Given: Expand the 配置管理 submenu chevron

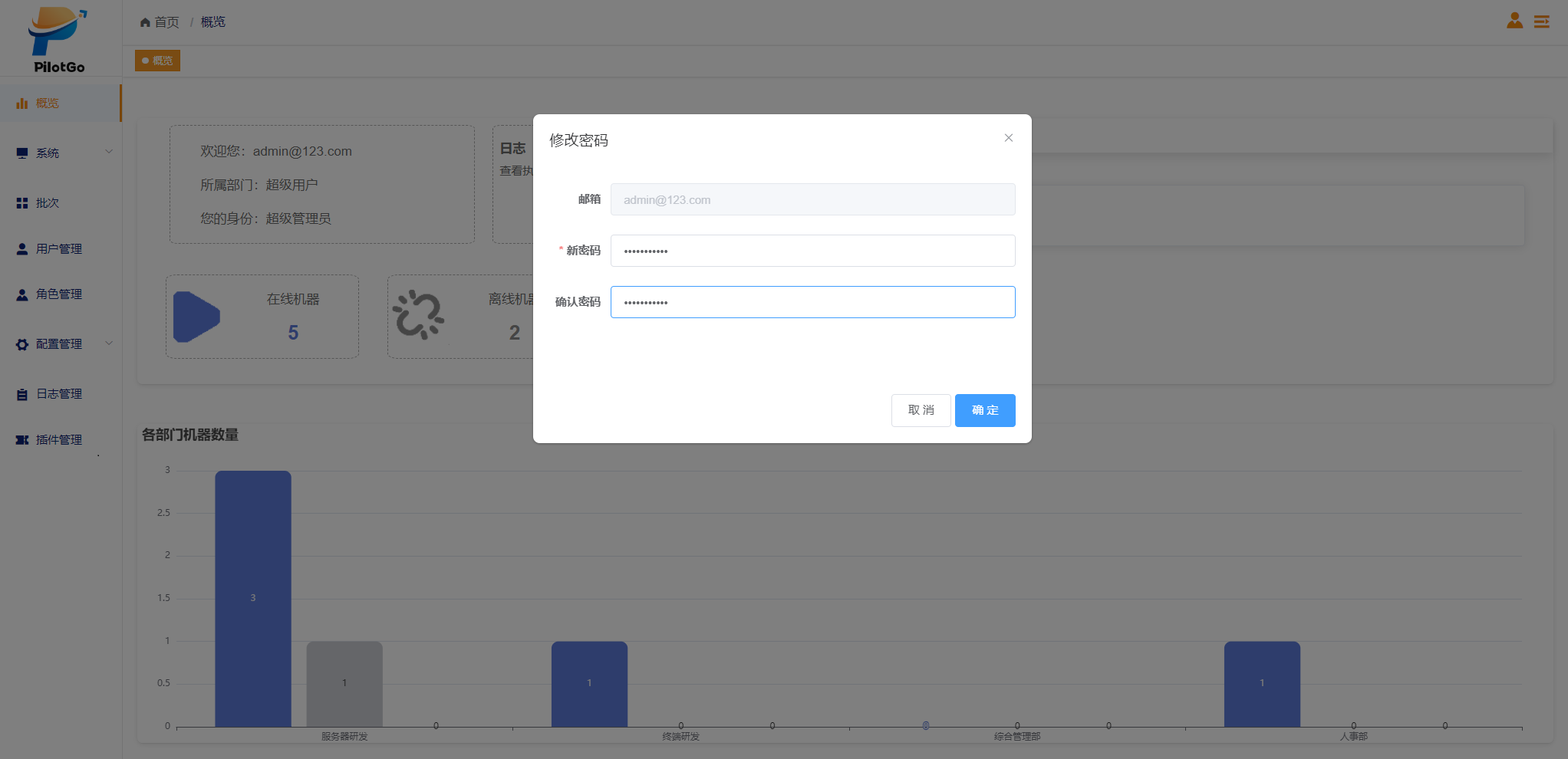Looking at the screenshot, I should coord(109,343).
